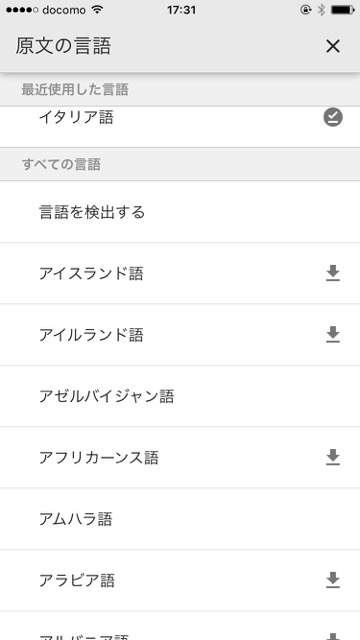Tap the downloaded checkmark next to イタリア語
This screenshot has height=640, width=360.
pyautogui.click(x=333, y=118)
